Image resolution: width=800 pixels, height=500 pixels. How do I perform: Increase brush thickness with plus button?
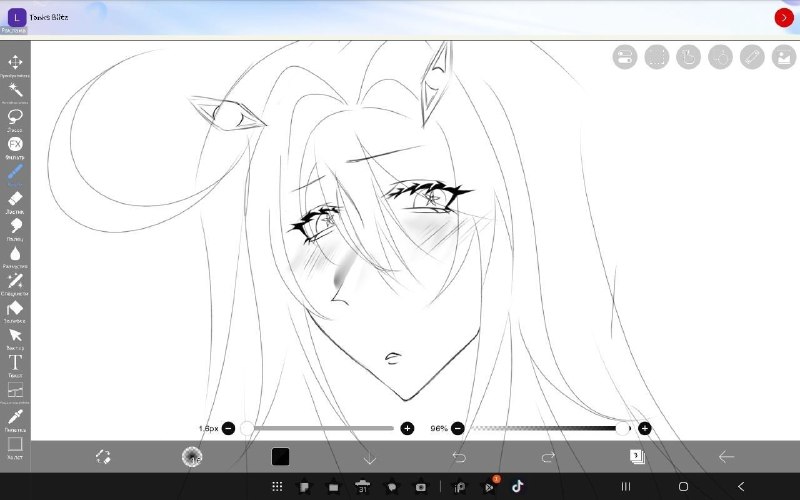(x=407, y=429)
